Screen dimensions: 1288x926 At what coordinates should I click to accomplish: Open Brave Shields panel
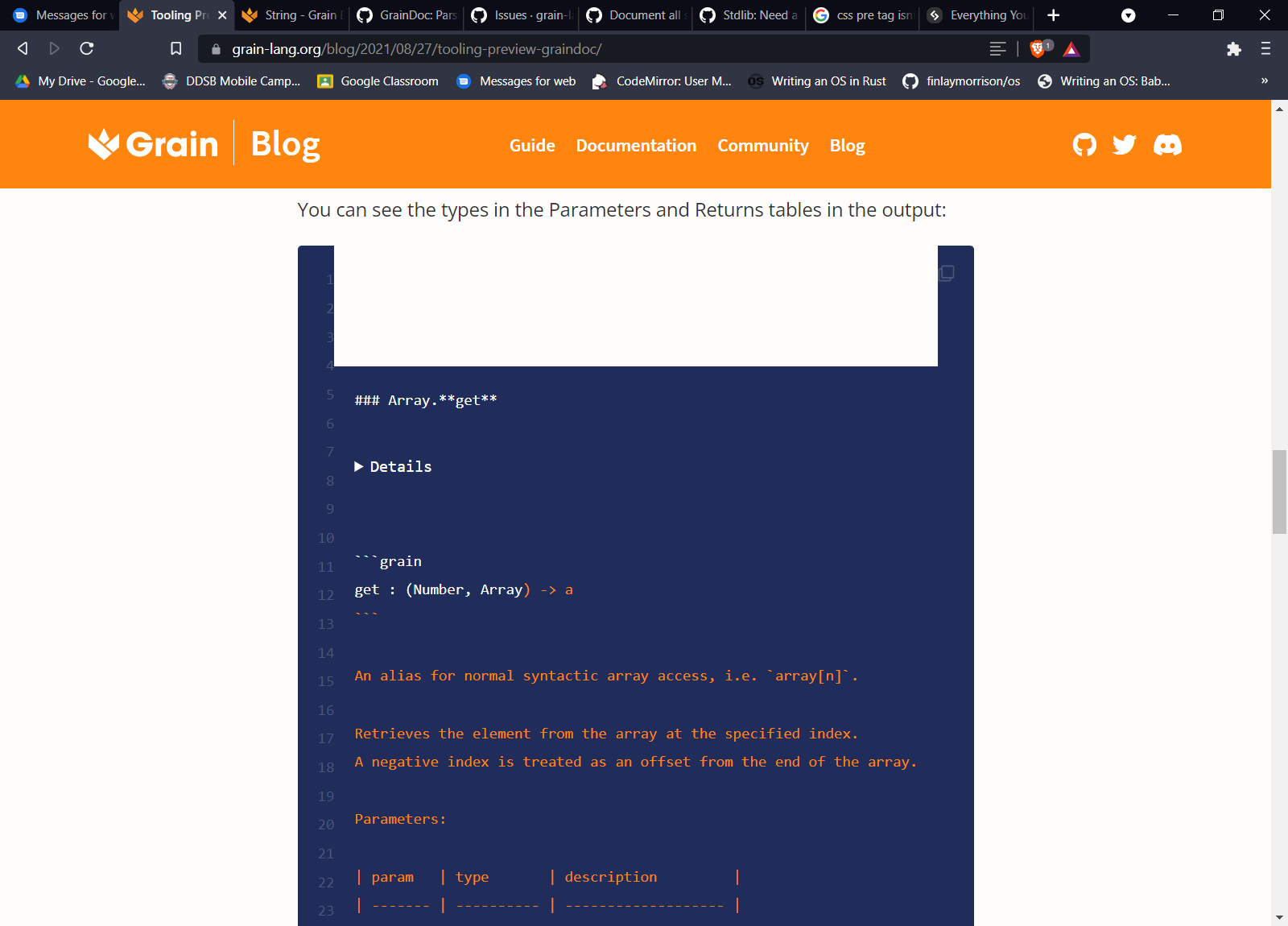coord(1038,49)
